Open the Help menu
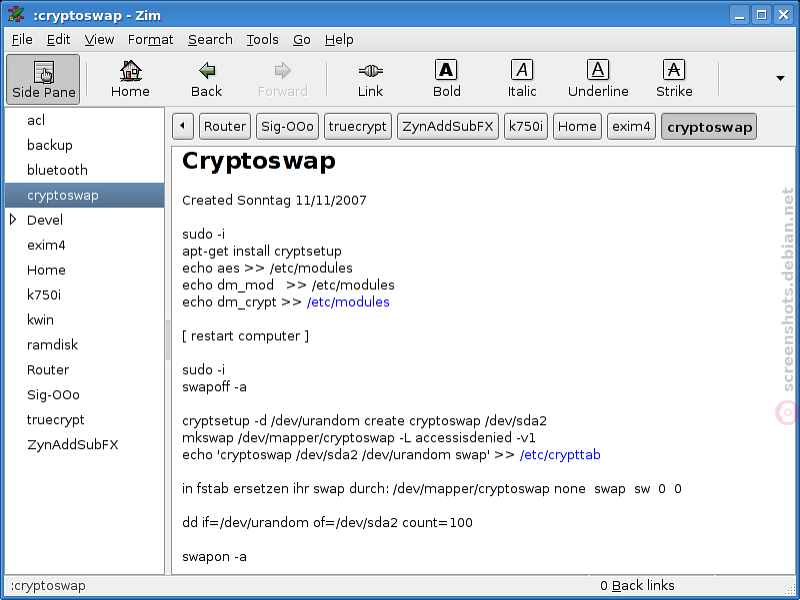Screen dimensions: 800x600 point(339,40)
